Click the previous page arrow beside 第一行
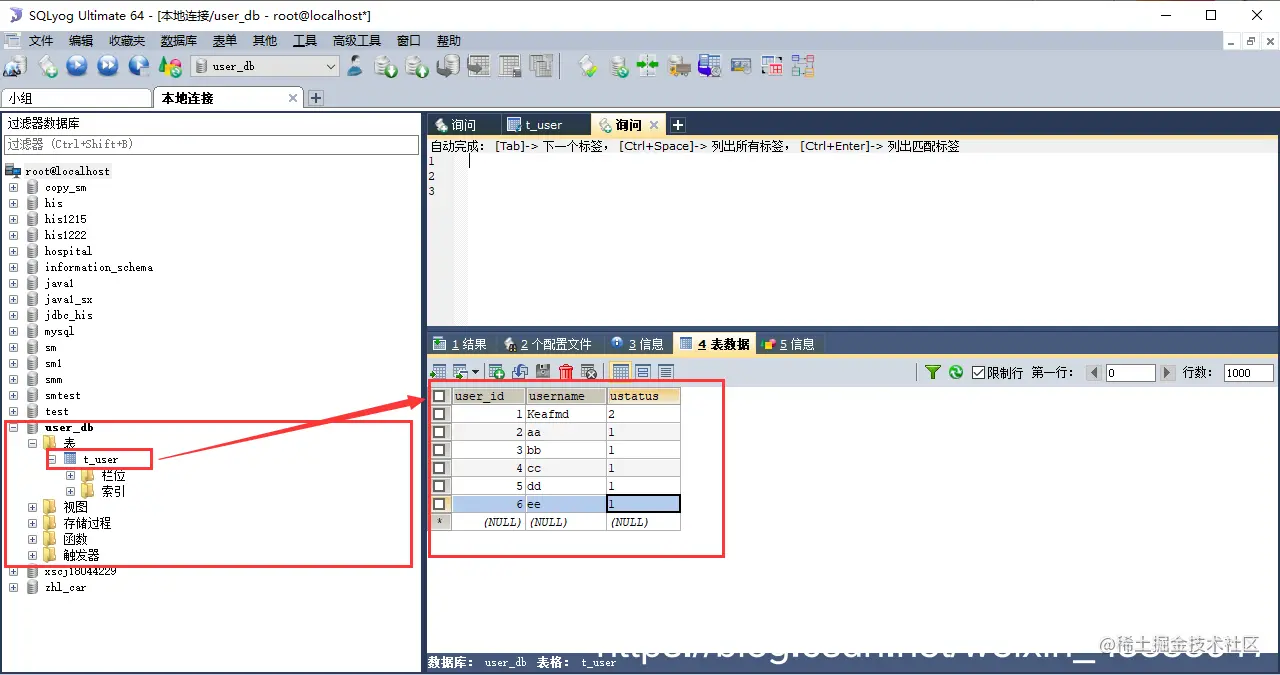 pos(1094,372)
